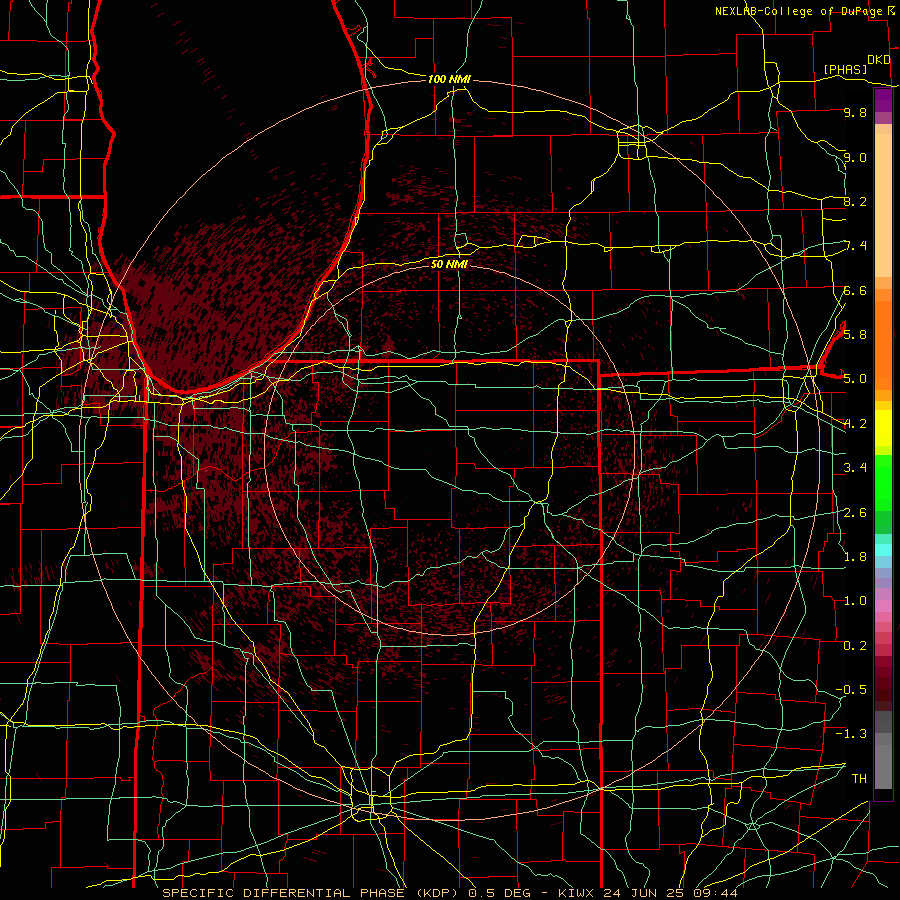Screen dimensions: 900x900
Task: Select the 8.2 scale value
Action: (x=855, y=201)
